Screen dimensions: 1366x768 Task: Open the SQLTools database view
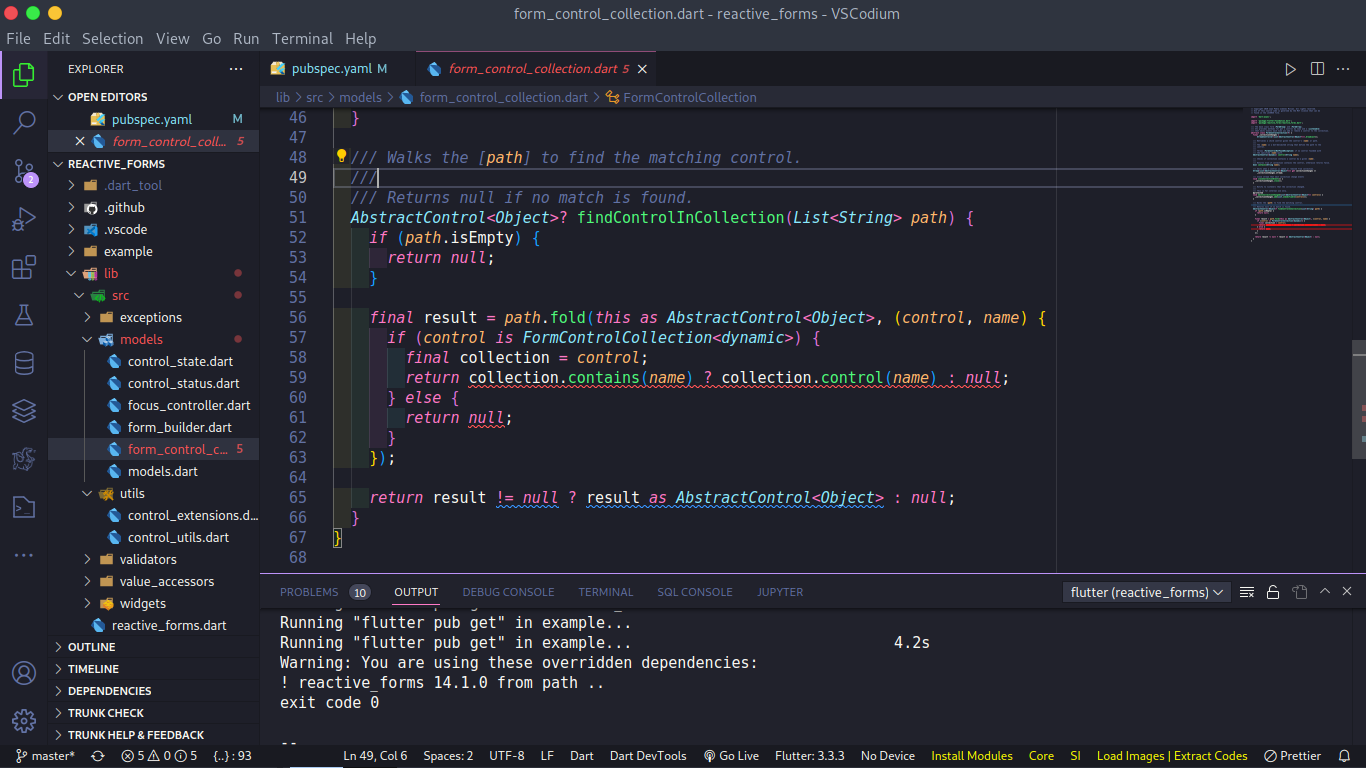[24, 363]
